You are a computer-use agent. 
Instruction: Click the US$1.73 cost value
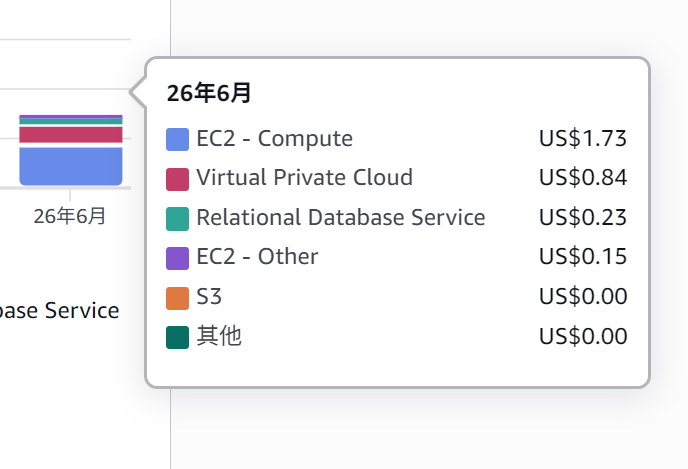pos(583,139)
